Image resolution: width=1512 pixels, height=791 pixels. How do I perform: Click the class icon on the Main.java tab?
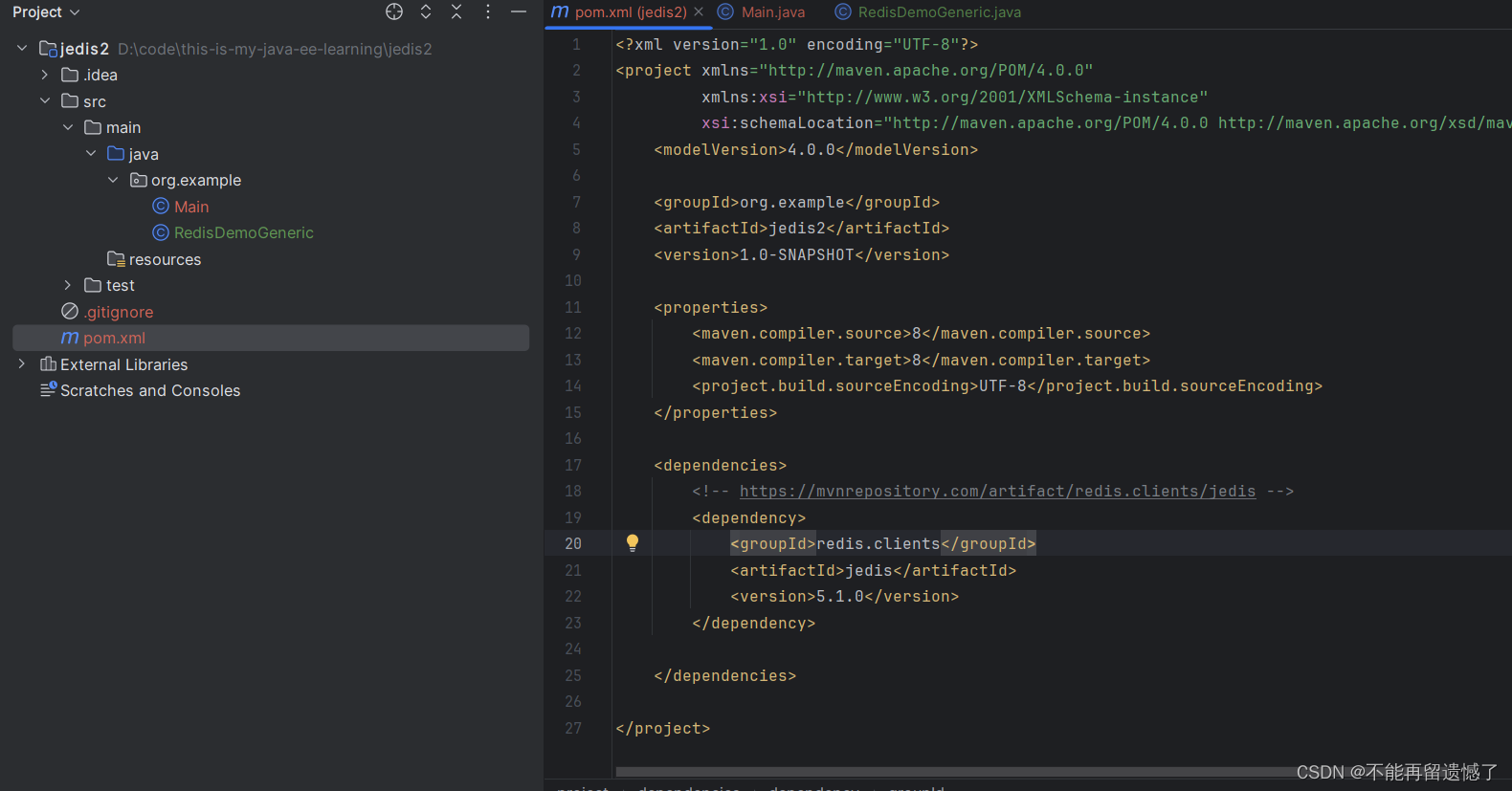725,11
